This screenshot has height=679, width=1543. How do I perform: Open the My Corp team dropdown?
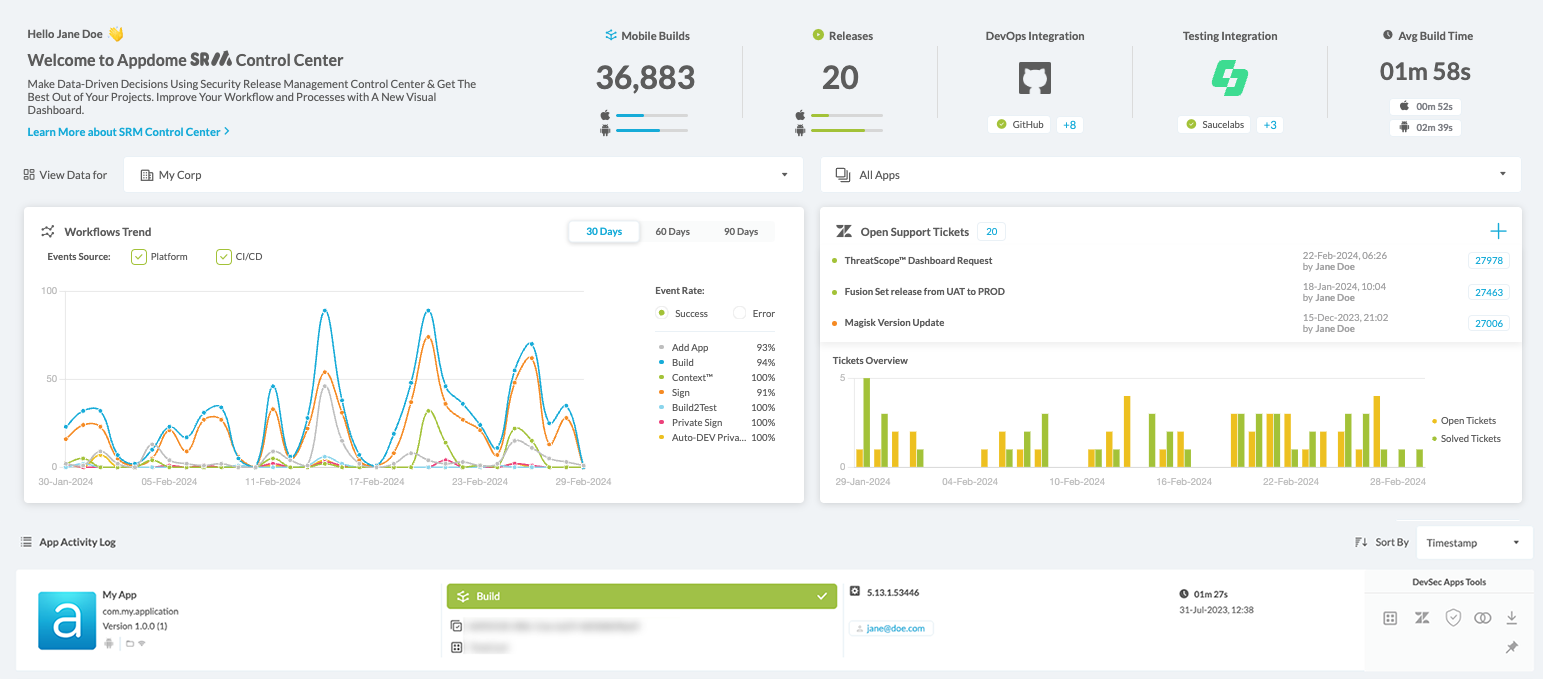click(463, 175)
